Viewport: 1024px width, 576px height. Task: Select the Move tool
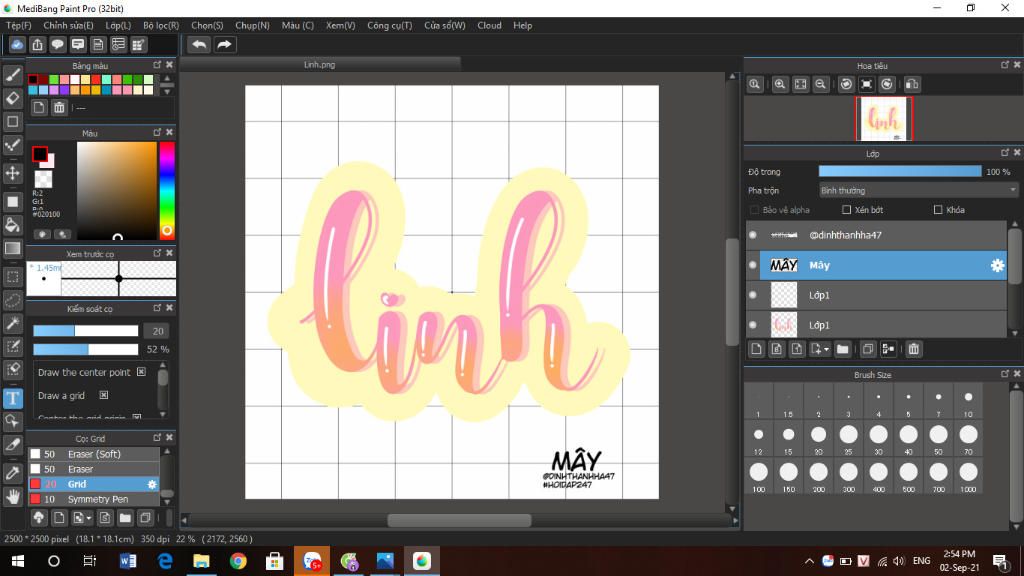12,173
